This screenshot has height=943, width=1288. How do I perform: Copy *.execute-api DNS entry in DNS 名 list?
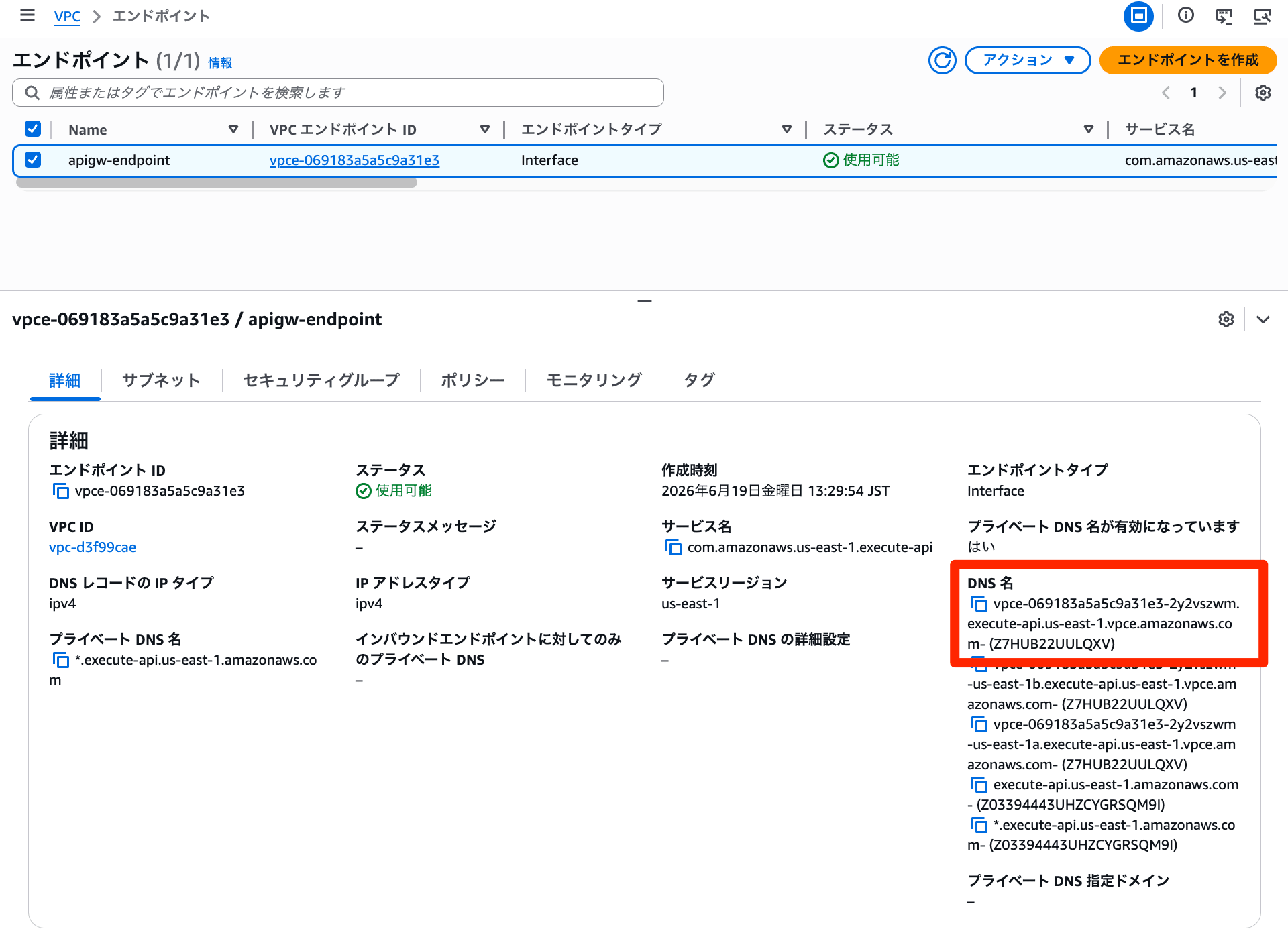point(979,825)
